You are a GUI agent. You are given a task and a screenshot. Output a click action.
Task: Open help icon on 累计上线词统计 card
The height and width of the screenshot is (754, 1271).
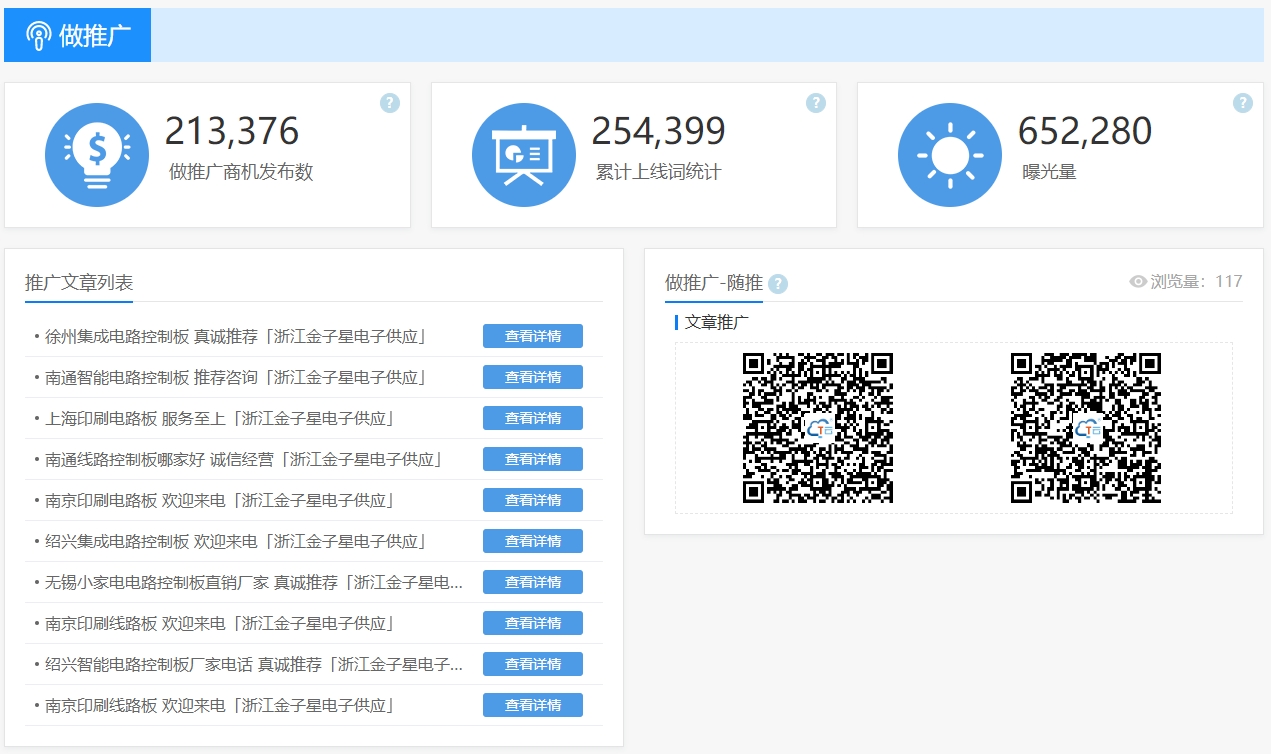[x=816, y=103]
